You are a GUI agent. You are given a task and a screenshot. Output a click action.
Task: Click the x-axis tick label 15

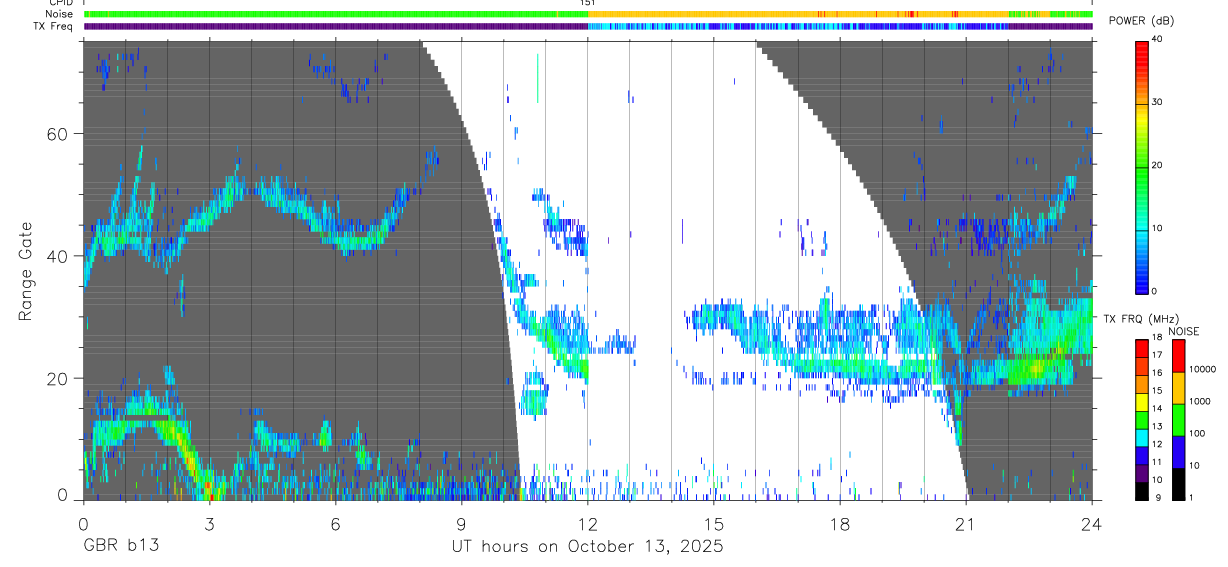(x=714, y=524)
